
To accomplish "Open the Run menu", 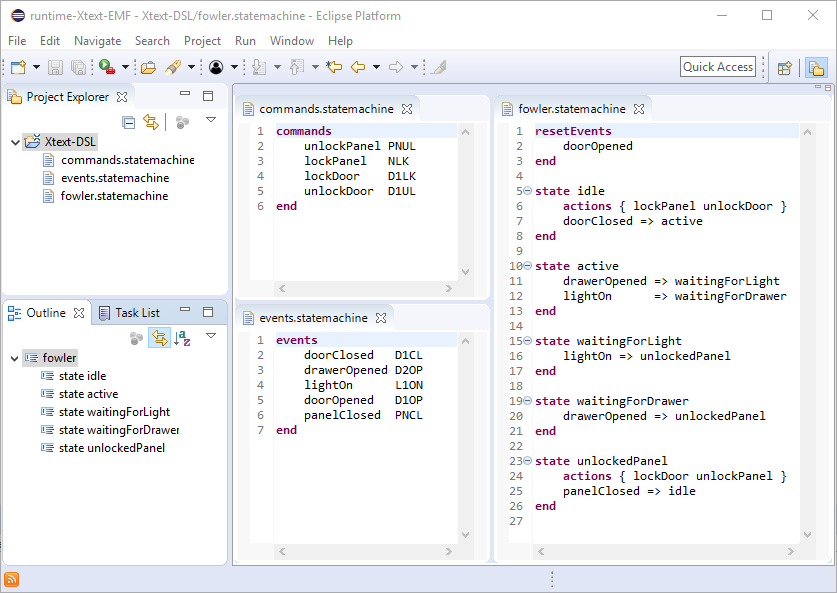I will tap(245, 41).
